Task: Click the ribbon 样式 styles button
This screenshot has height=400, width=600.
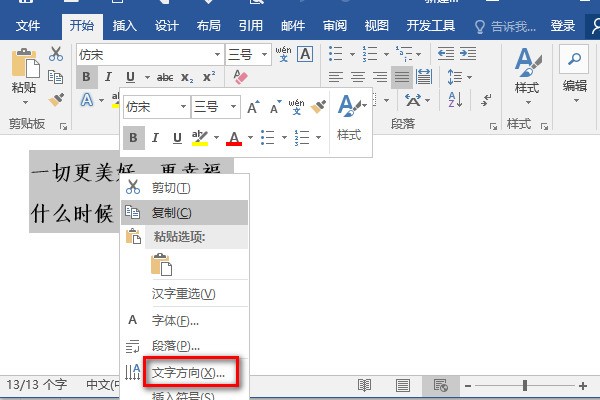Action: (527, 75)
